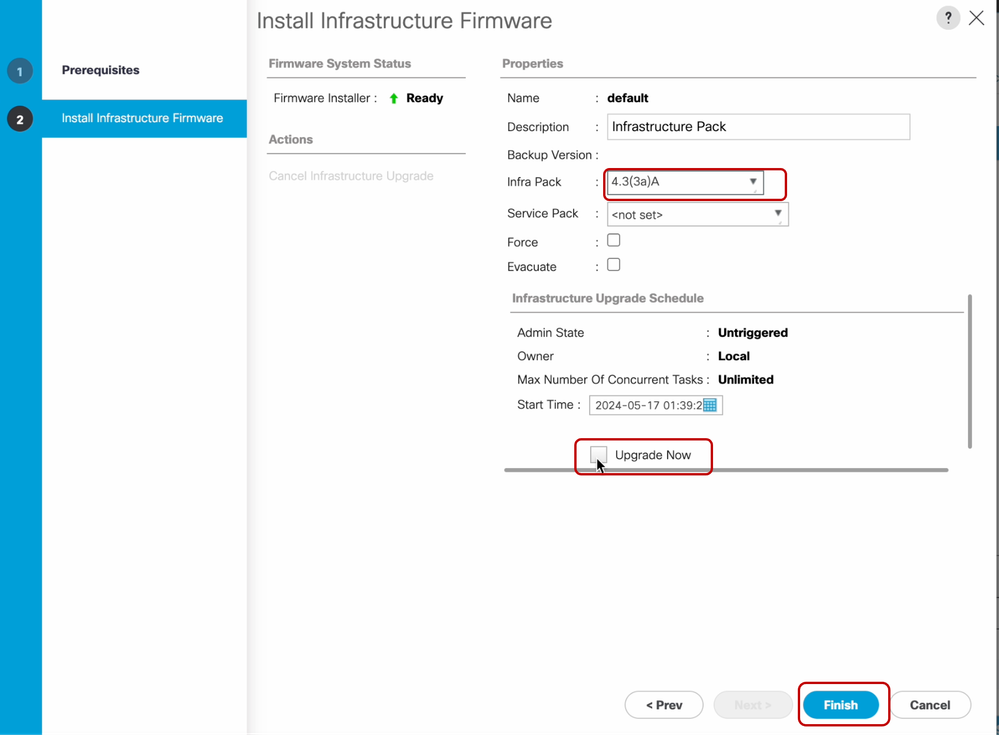Go to the Prerequisites step
The width and height of the screenshot is (999, 738).
click(x=101, y=70)
